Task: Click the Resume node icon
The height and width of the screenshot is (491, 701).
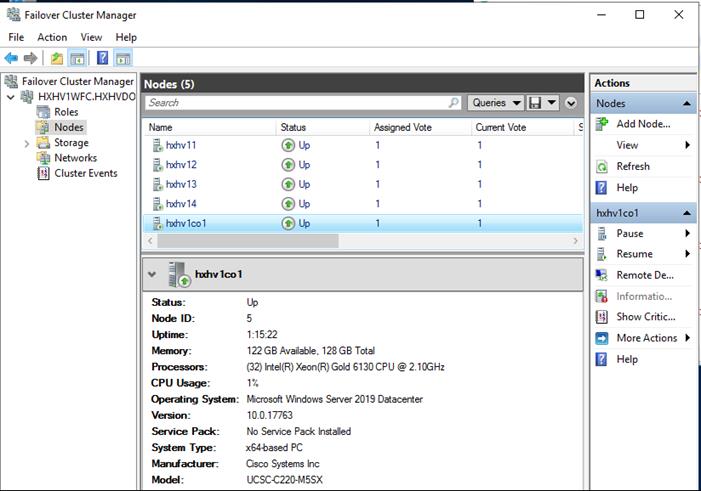Action: 602,254
